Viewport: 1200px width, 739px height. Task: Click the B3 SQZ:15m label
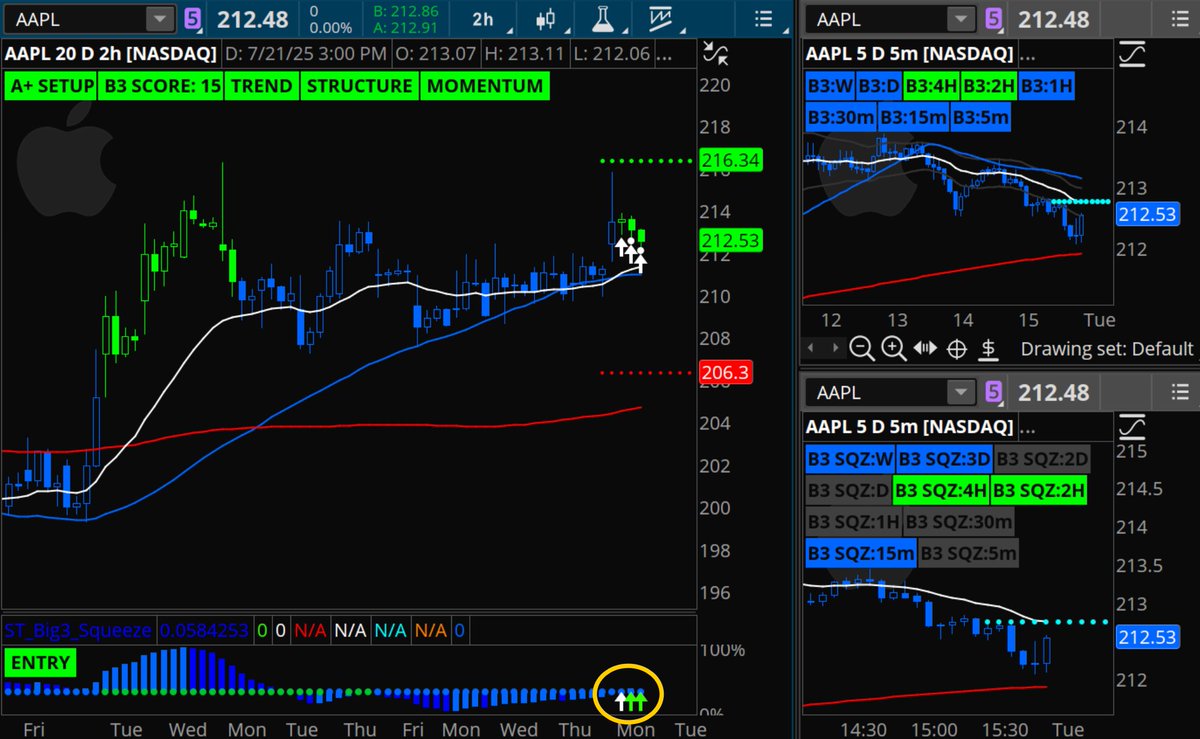[861, 553]
